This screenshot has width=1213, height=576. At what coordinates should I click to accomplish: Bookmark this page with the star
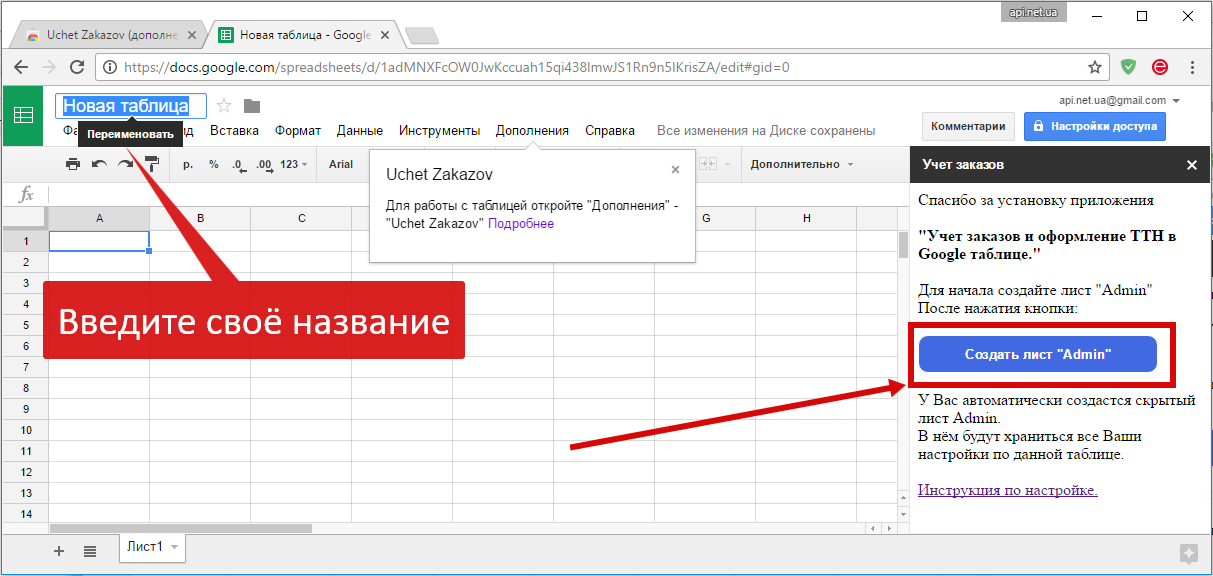tap(1095, 68)
